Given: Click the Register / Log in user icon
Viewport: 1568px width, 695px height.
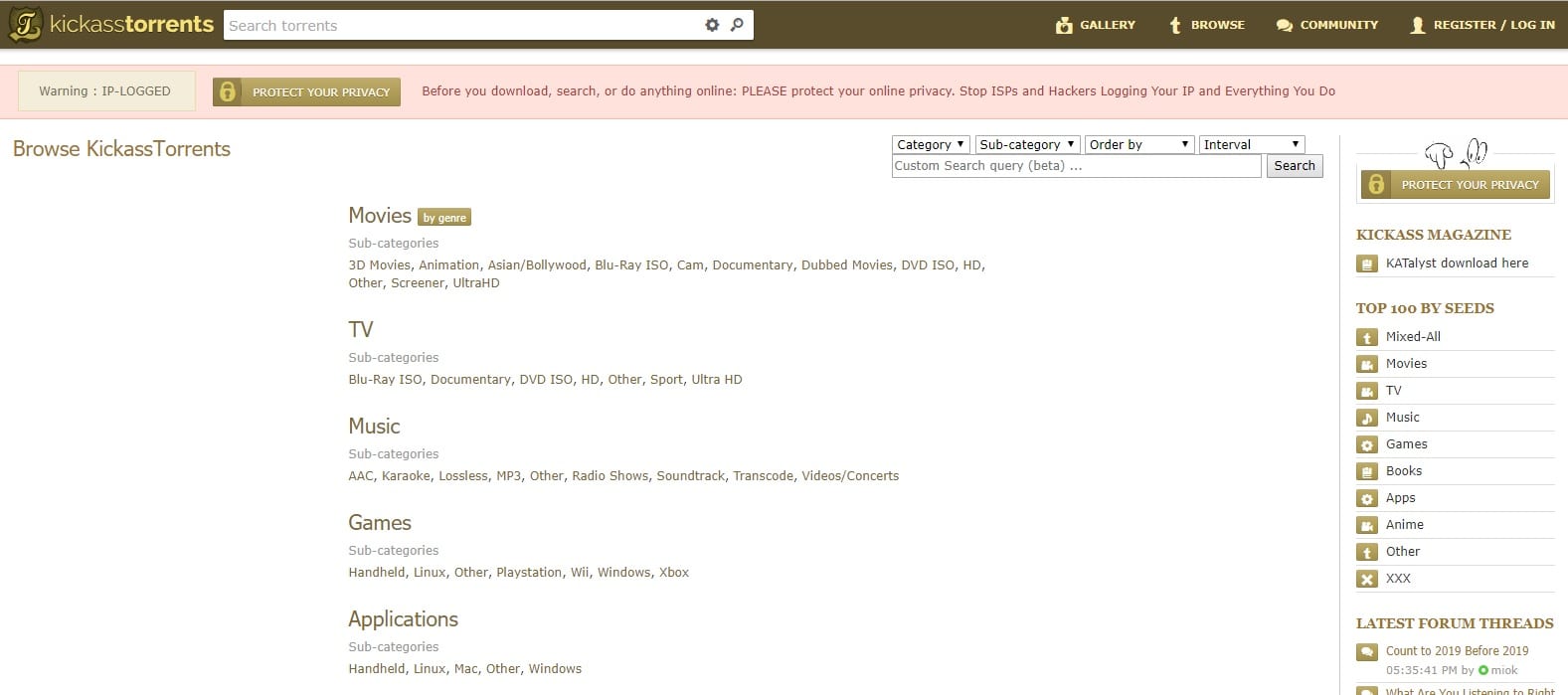Looking at the screenshot, I should tap(1418, 25).
